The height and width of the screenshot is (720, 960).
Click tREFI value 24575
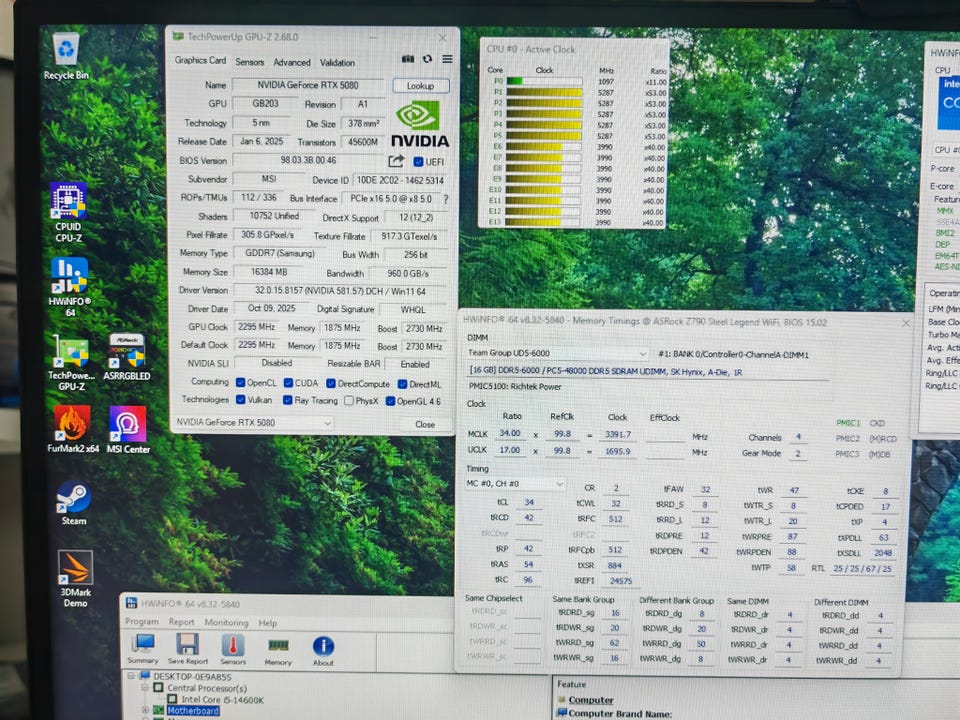coord(620,580)
